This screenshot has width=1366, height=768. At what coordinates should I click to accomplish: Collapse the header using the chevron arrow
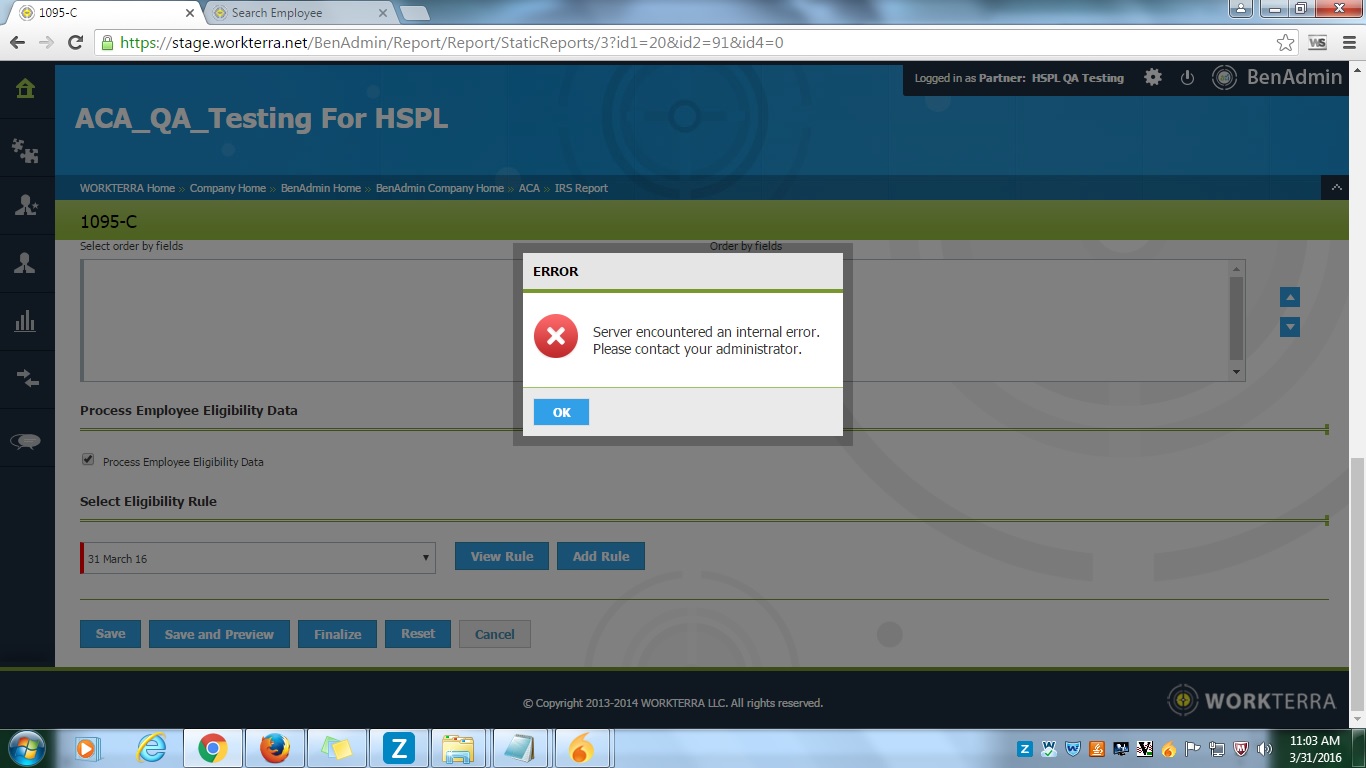coord(1334,188)
